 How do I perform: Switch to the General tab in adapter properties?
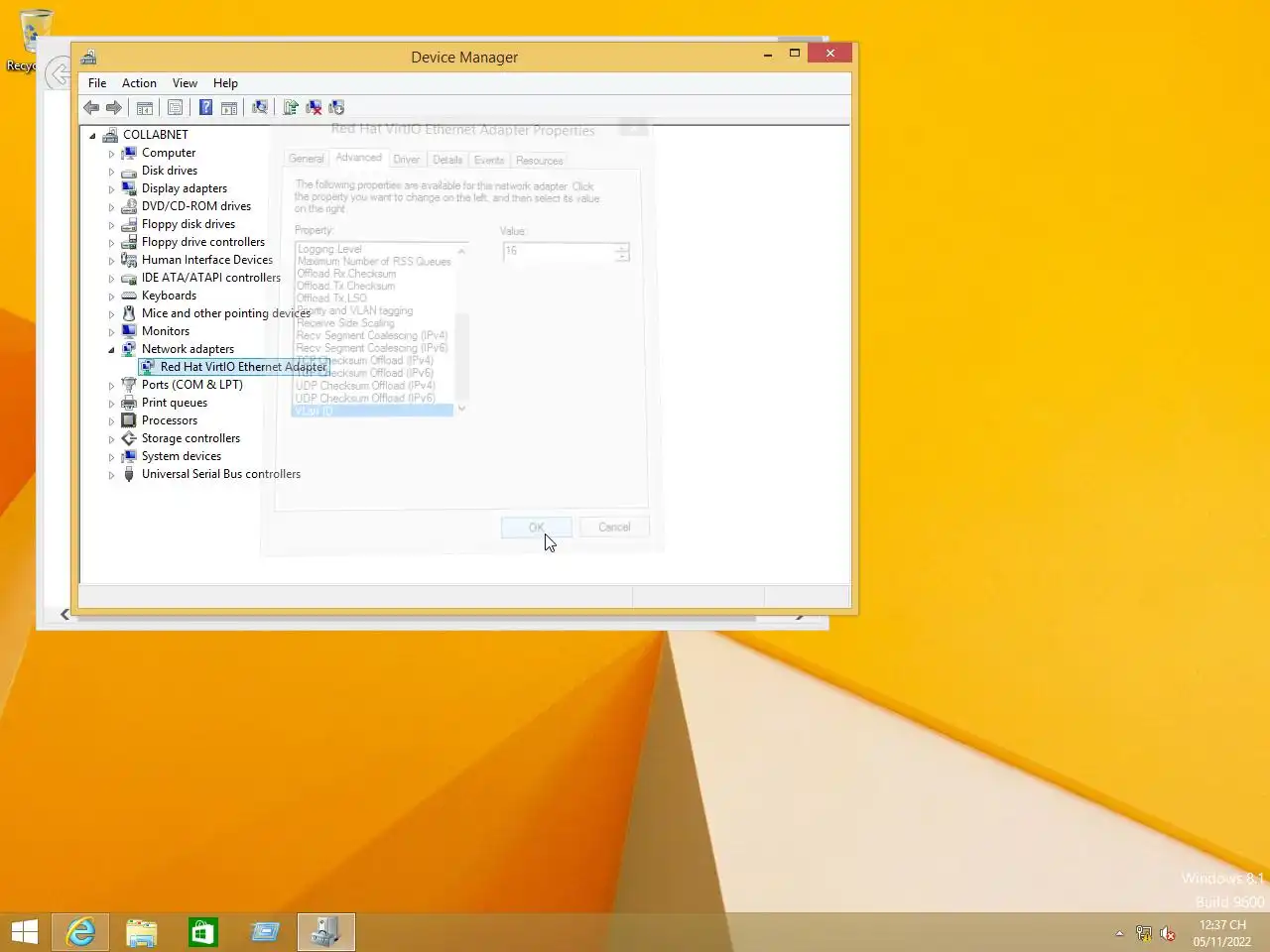click(307, 159)
